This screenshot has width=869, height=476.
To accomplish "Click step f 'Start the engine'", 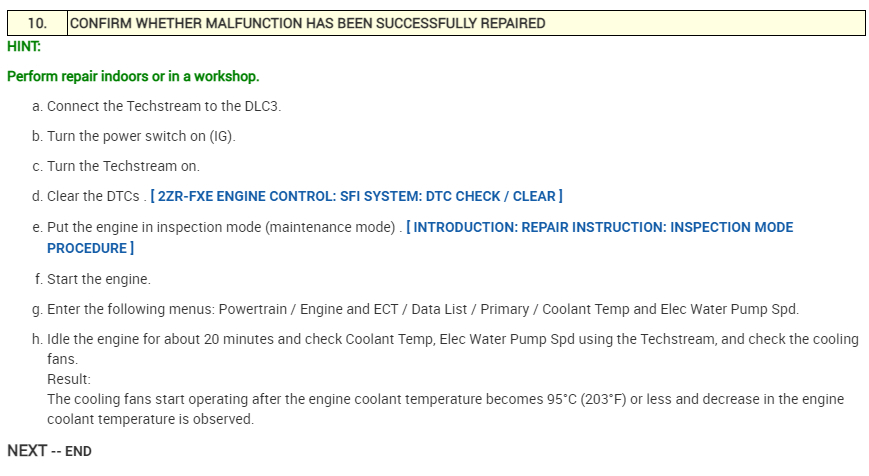I will point(98,279).
